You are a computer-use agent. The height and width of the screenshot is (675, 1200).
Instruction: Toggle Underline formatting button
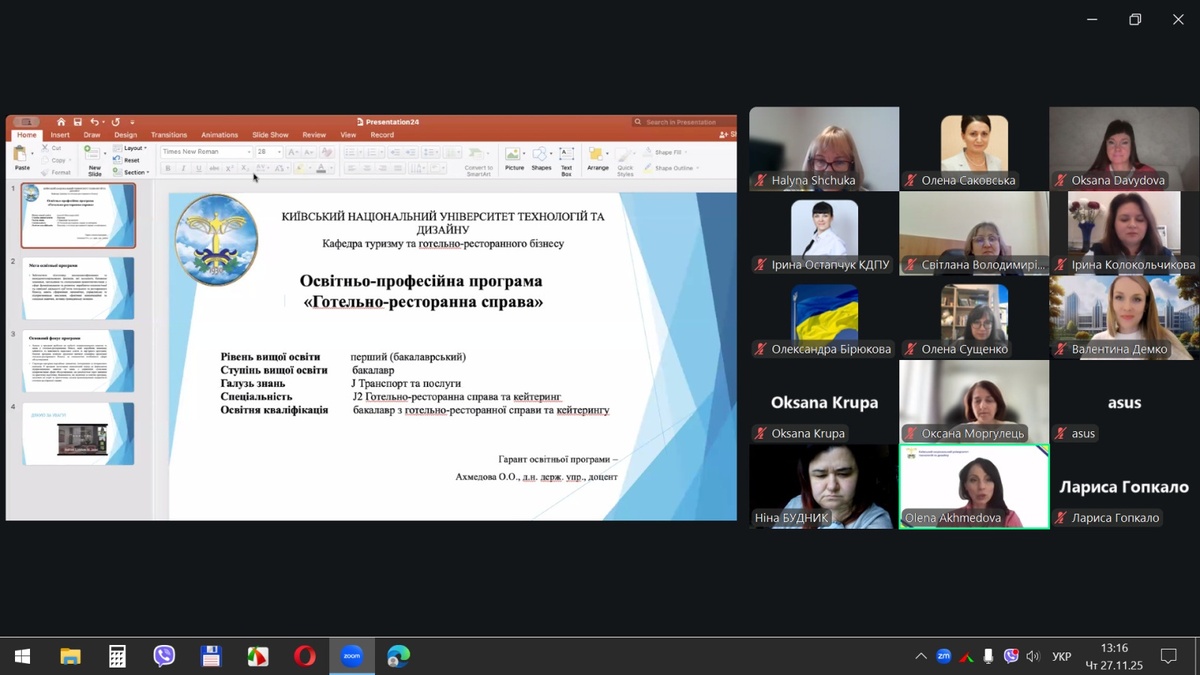[198, 168]
